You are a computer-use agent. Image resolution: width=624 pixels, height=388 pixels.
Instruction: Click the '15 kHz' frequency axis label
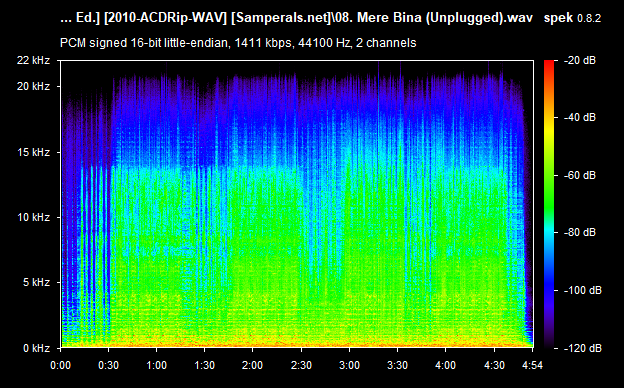33,152
